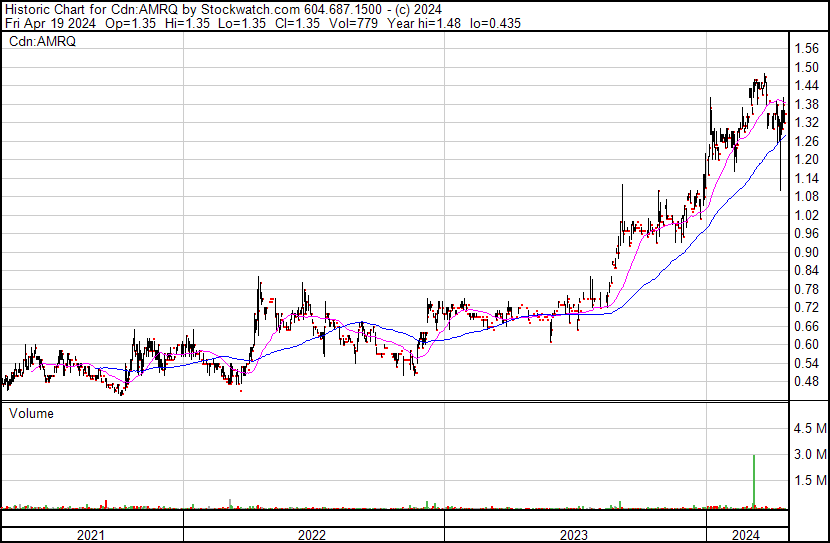This screenshot has height=543, width=830.
Task: Click the 1.02 price axis label
Action: click(806, 215)
